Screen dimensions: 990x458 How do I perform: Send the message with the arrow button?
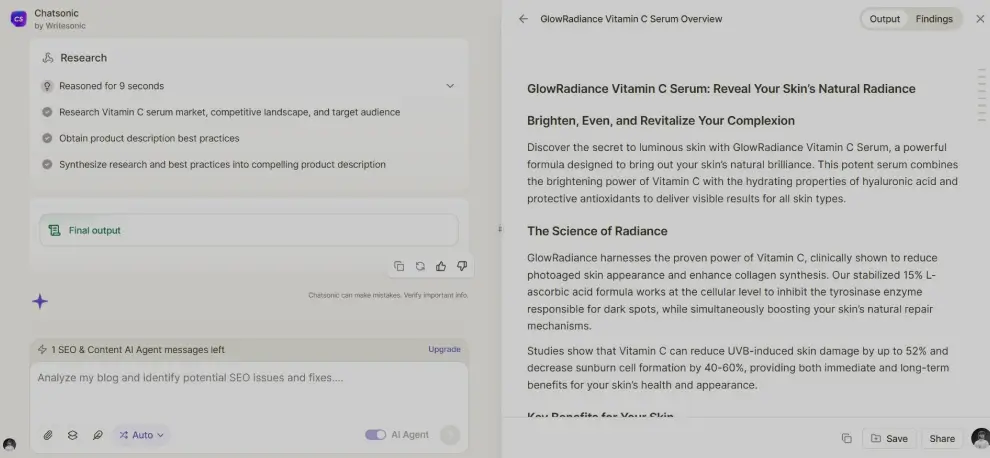450,435
